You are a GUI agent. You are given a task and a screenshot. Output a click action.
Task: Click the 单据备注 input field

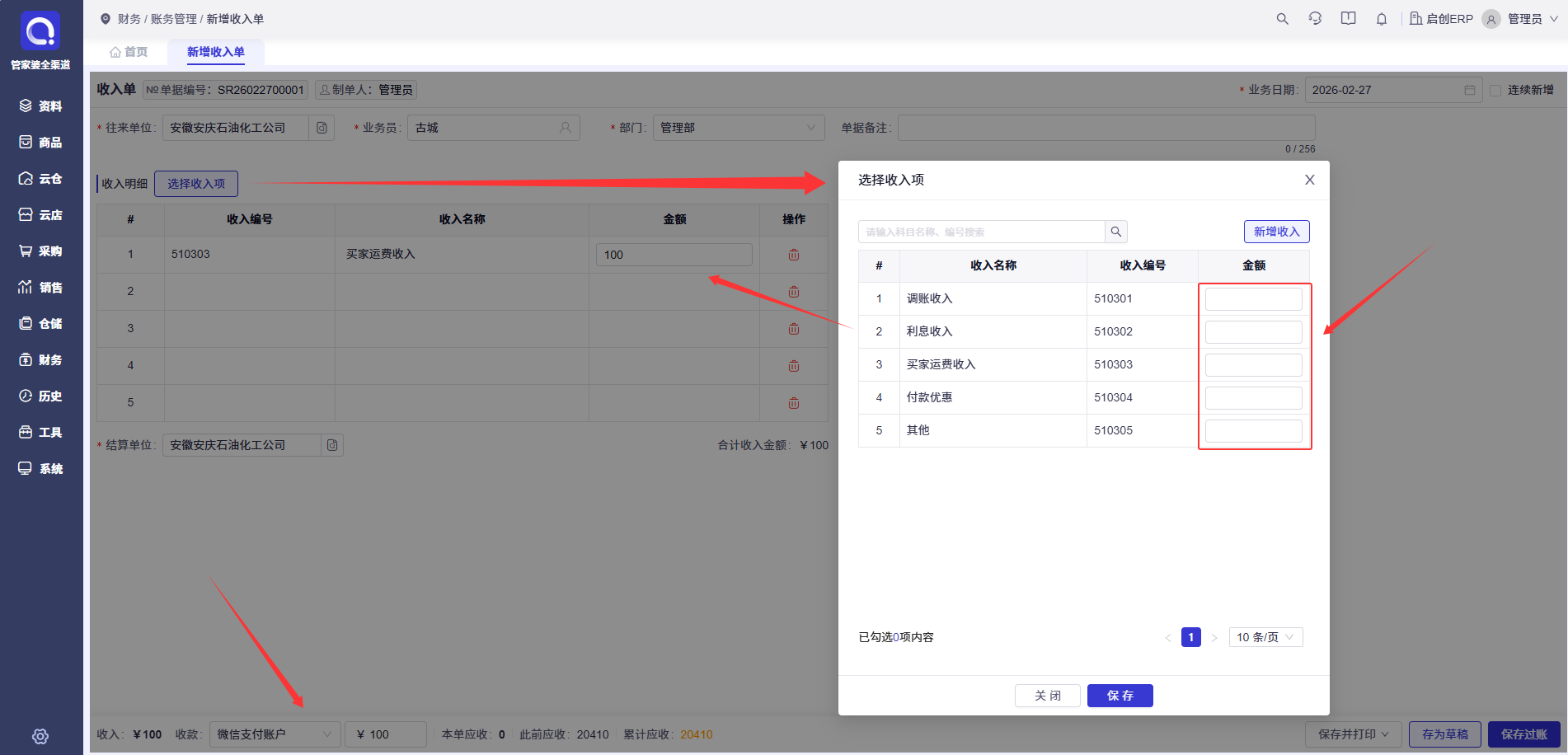point(1106,128)
